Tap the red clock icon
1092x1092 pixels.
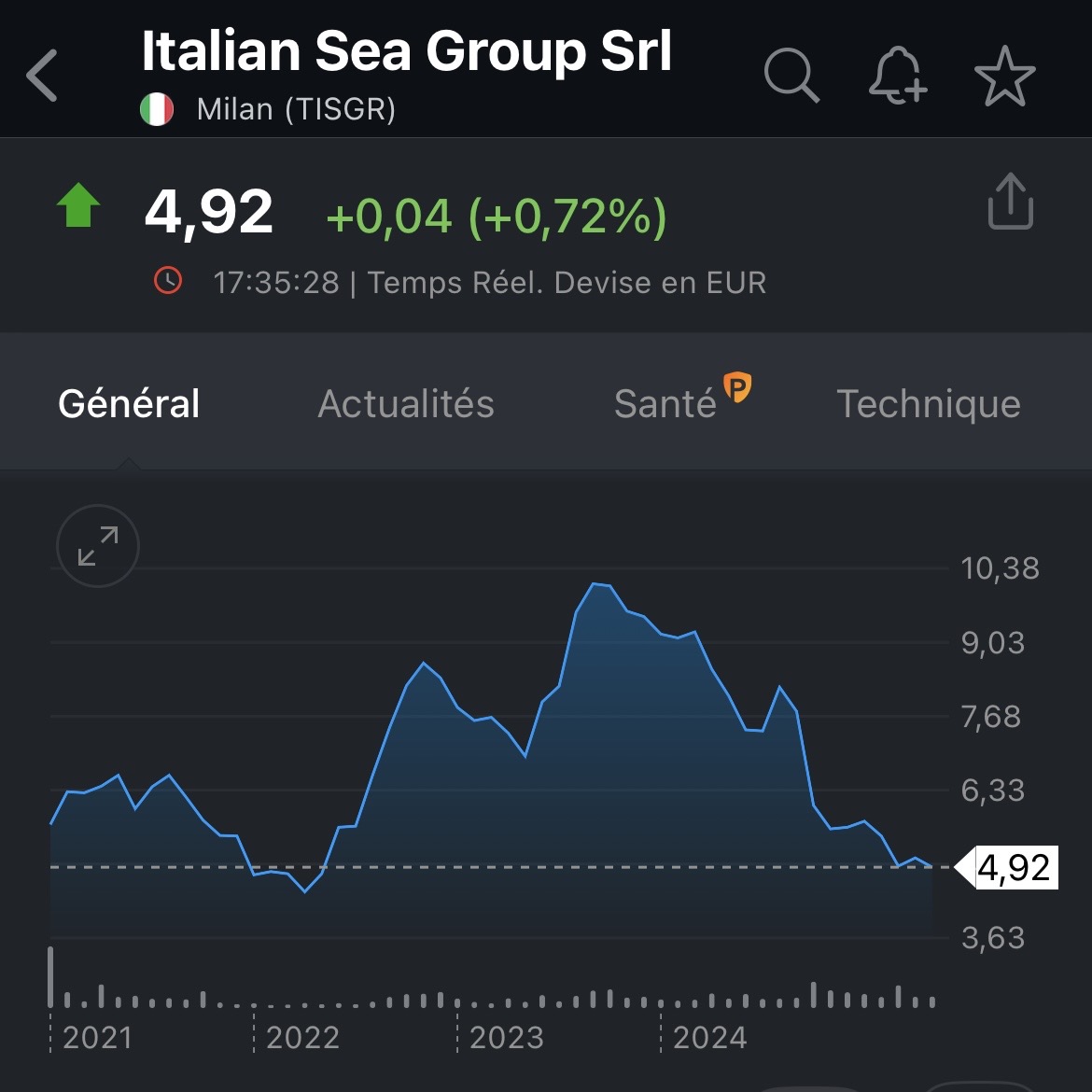[x=168, y=281]
